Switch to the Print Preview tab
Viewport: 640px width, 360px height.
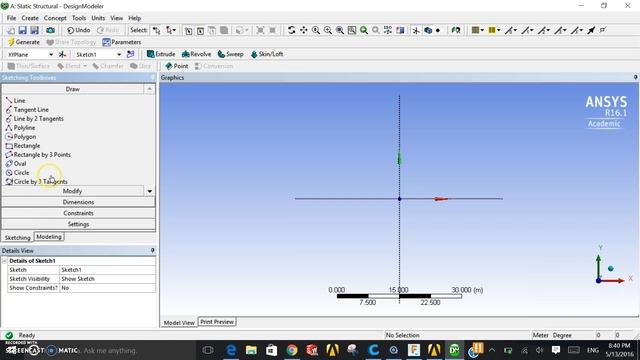pos(217,322)
